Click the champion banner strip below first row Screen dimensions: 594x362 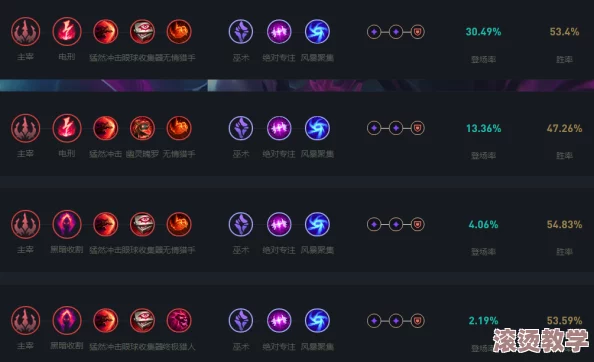tap(297, 85)
